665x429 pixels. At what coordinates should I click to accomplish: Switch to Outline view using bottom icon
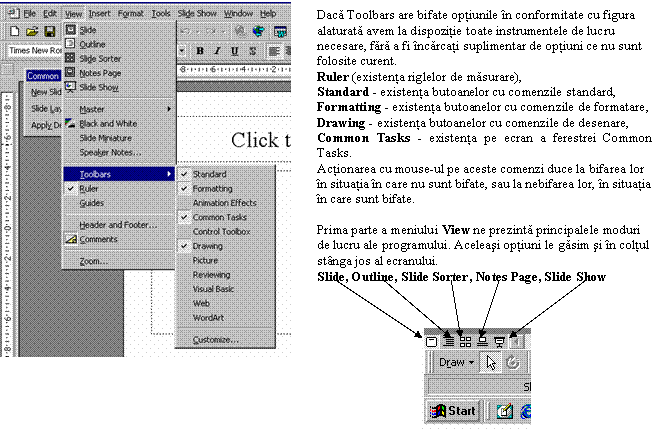[x=448, y=340]
